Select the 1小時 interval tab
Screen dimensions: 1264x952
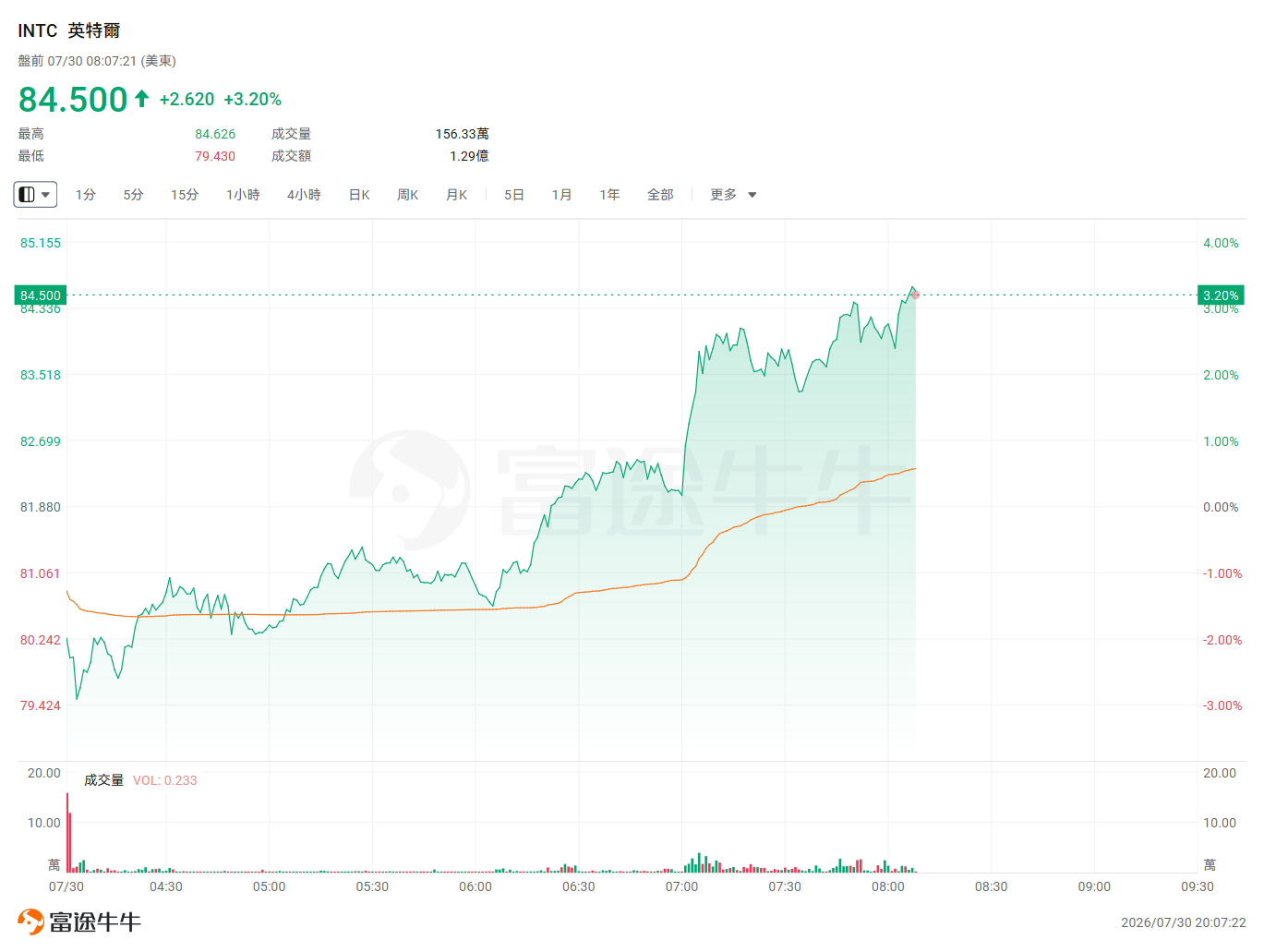[x=244, y=195]
